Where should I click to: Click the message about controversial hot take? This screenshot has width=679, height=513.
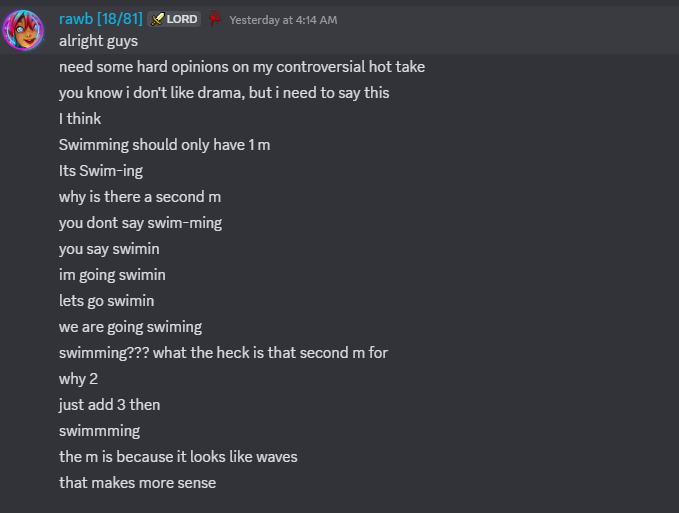coord(242,67)
